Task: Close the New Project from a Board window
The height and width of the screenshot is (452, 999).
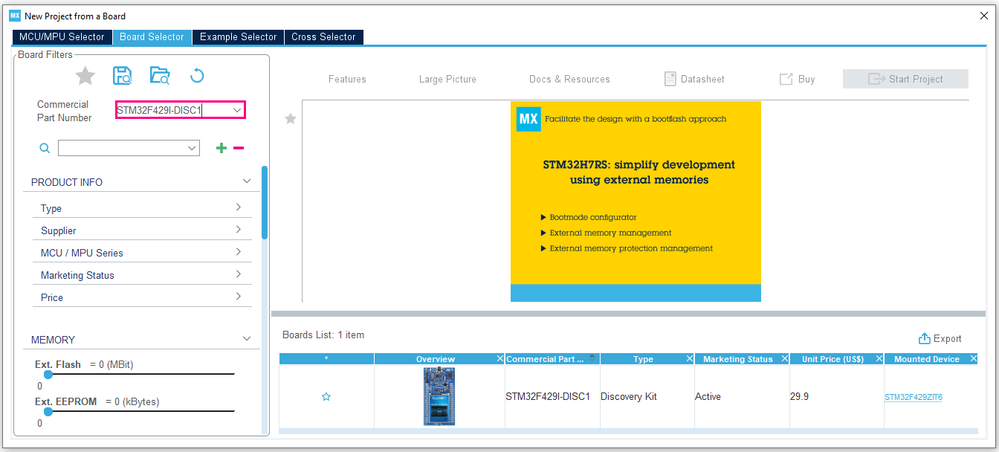Action: pos(983,16)
